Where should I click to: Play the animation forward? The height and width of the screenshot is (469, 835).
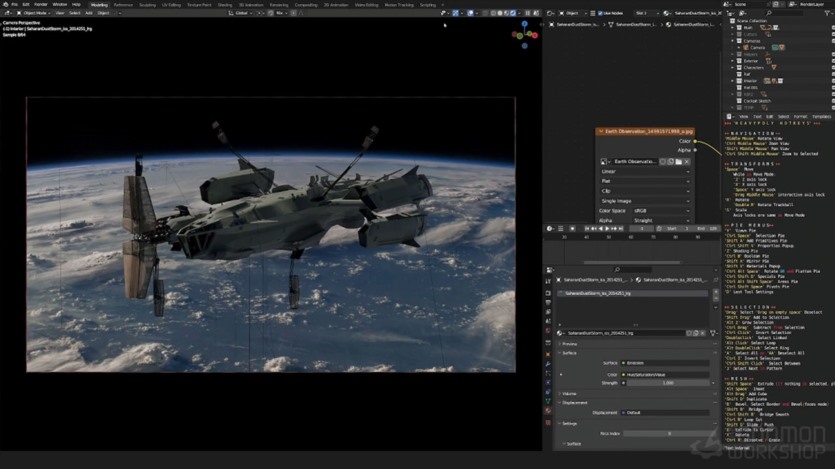pos(607,228)
